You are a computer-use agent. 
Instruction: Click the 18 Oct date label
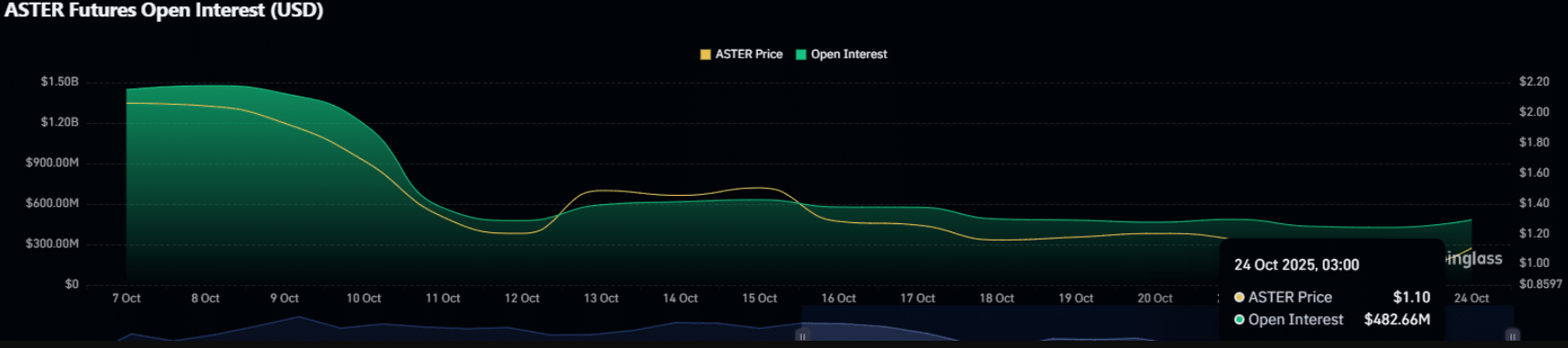(x=997, y=298)
